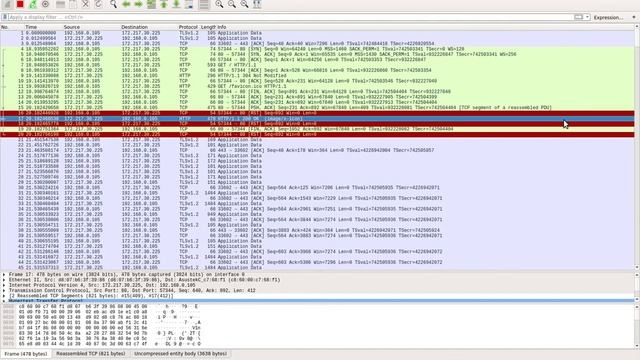This screenshot has width=640, height=360.
Task: Select packet 7 GET / HTTP/1.1
Action: (x=317, y=65)
